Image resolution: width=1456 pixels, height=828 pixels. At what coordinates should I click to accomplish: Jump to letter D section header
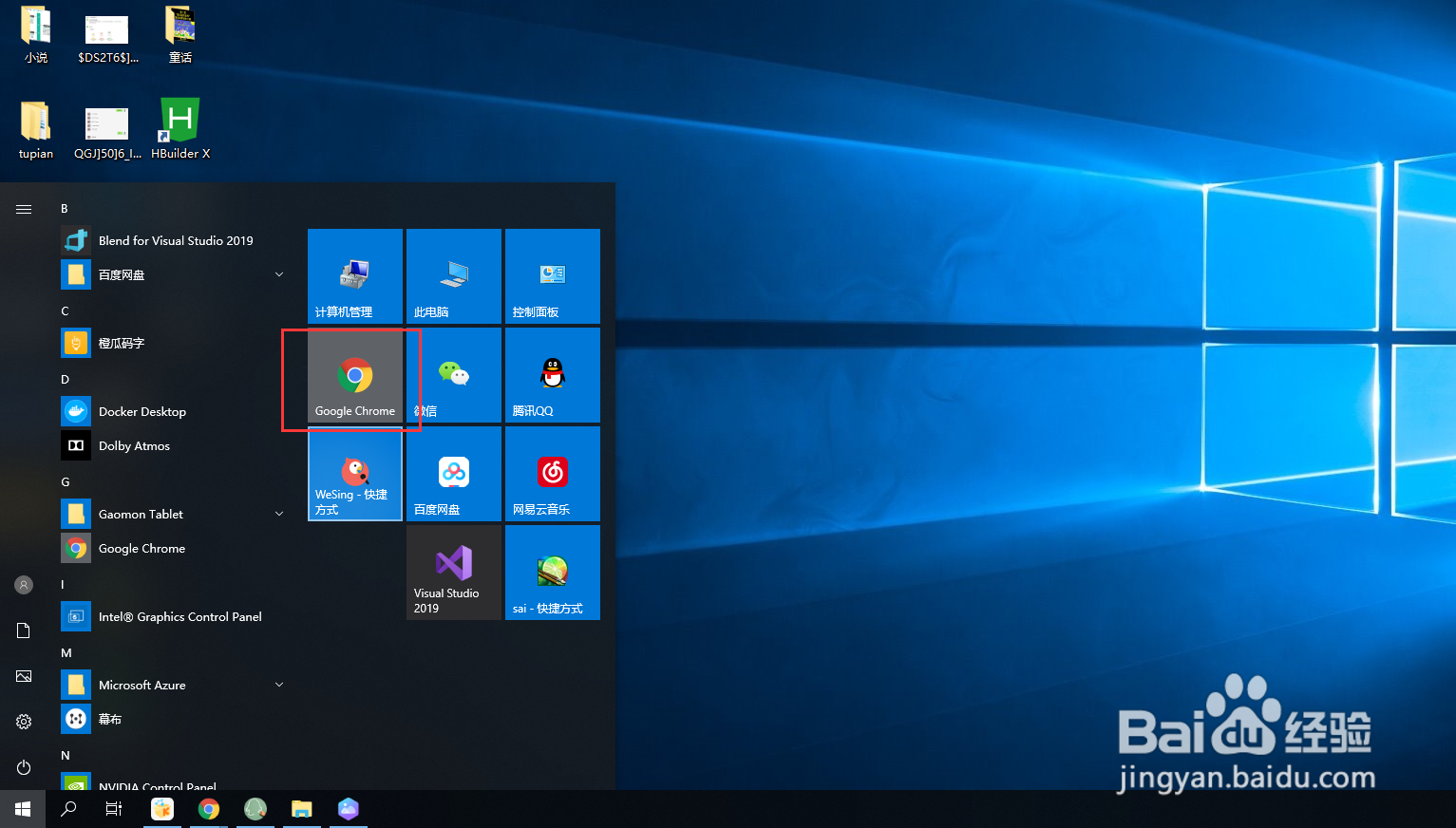click(65, 380)
